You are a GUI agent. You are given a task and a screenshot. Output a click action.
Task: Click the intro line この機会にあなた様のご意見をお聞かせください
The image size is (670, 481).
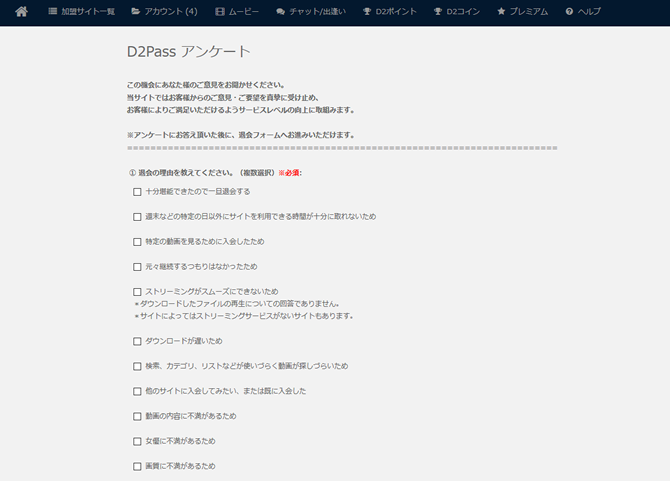[x=206, y=85]
